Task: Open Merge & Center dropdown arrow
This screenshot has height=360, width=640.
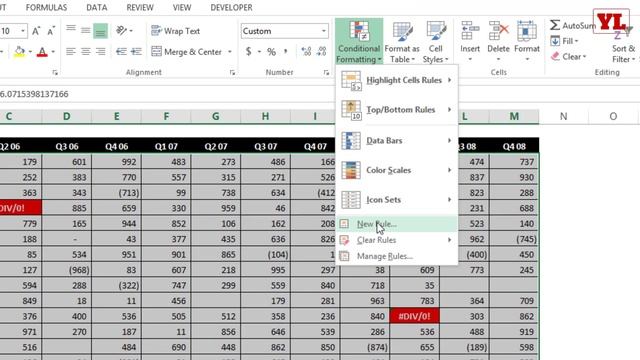Action: point(230,52)
